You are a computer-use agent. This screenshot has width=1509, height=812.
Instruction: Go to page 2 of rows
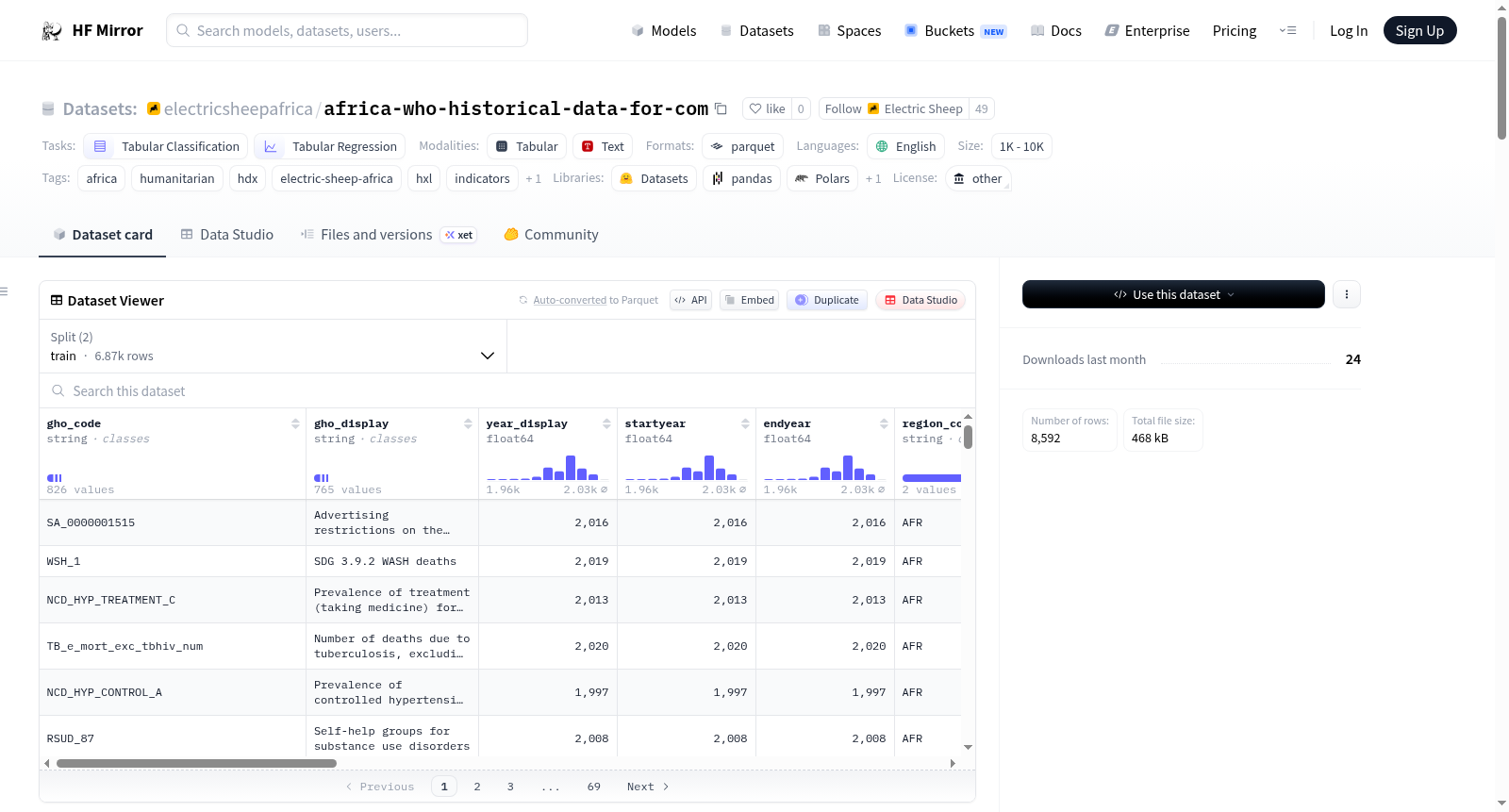pos(477,787)
